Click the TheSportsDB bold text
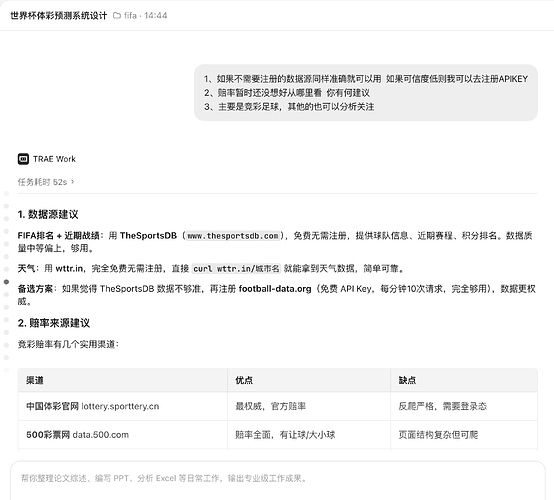The image size is (554, 500). [x=148, y=236]
